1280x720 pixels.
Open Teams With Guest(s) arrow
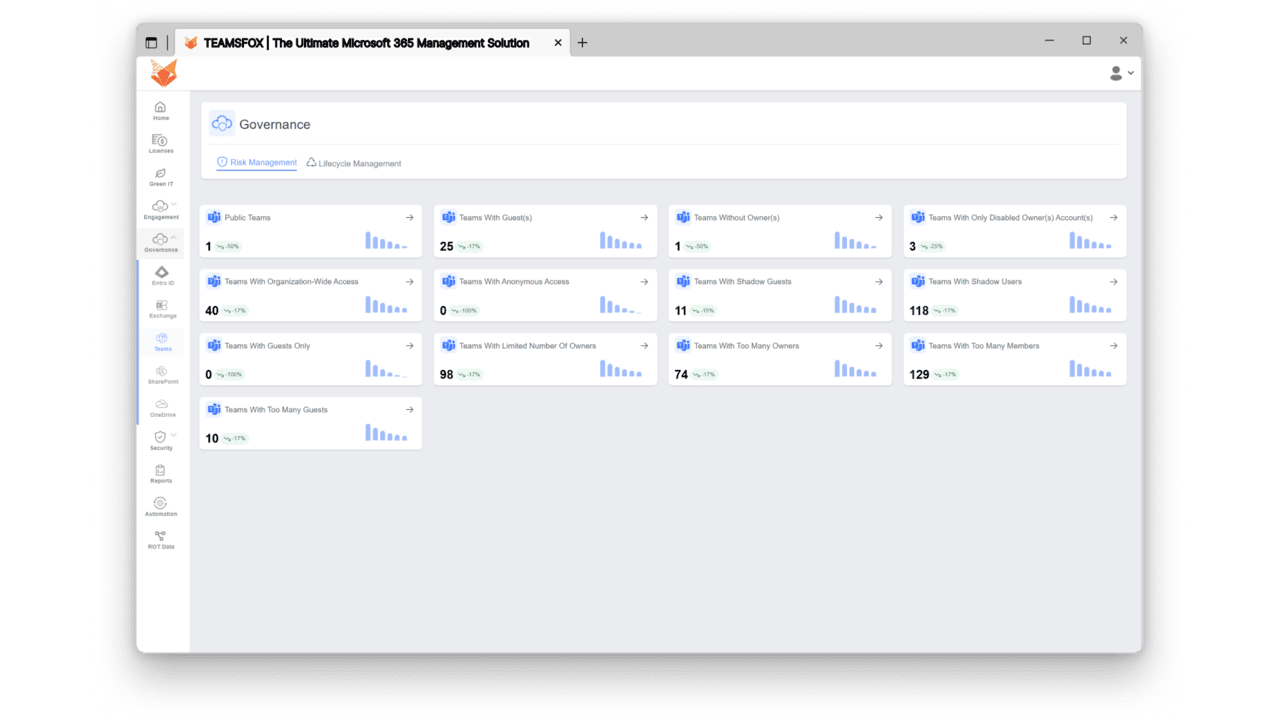coord(644,217)
